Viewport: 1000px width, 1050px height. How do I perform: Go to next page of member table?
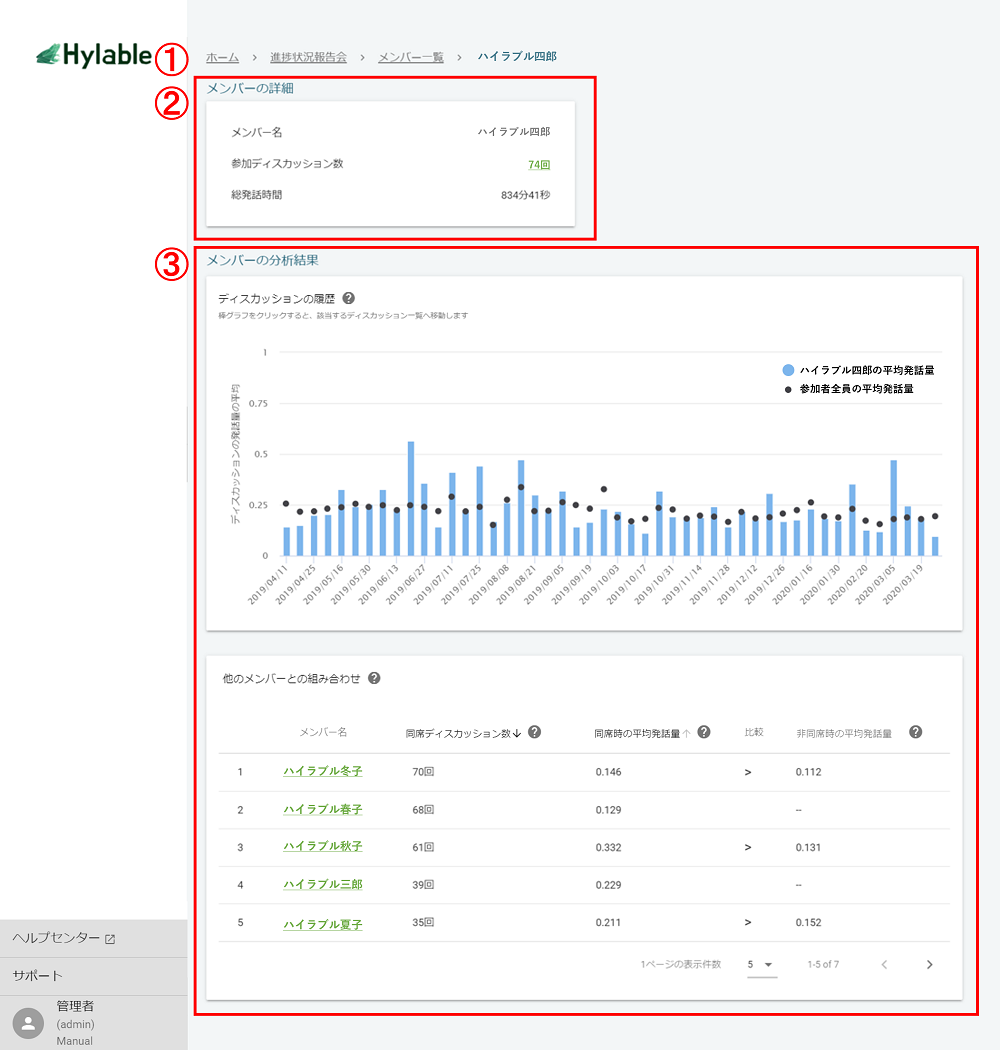929,965
